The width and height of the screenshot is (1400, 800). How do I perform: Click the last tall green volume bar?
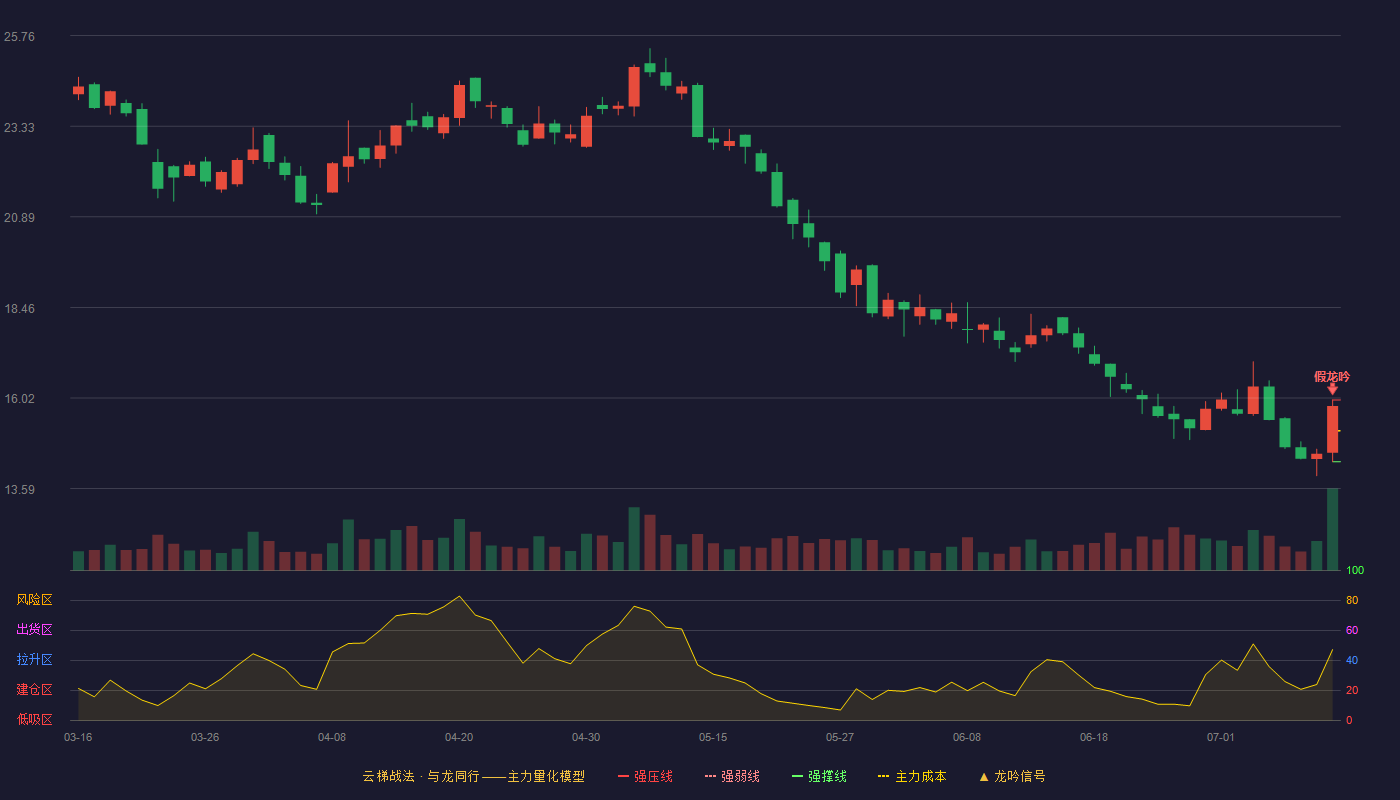(1332, 529)
